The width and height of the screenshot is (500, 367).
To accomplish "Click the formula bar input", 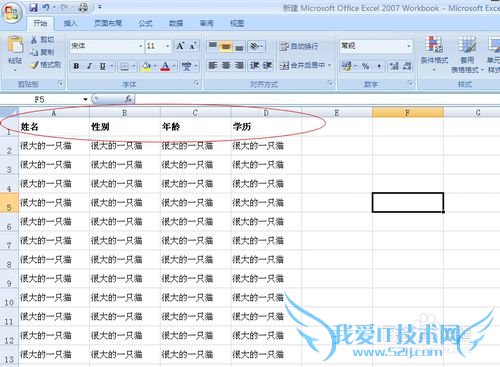I will (x=318, y=99).
